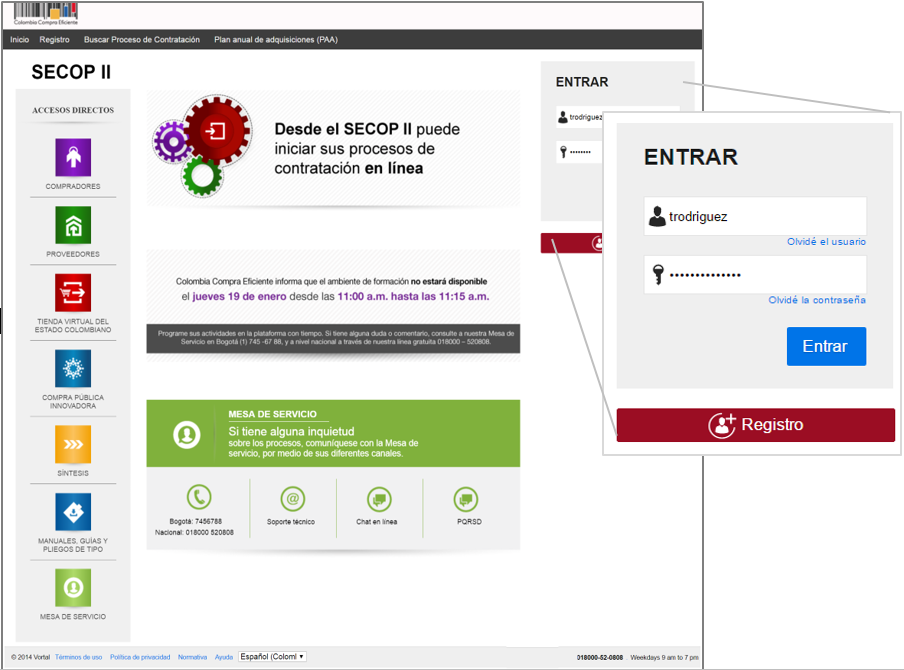Open the Proveedores green house icon
Screen dimensions: 904x670
73,225
